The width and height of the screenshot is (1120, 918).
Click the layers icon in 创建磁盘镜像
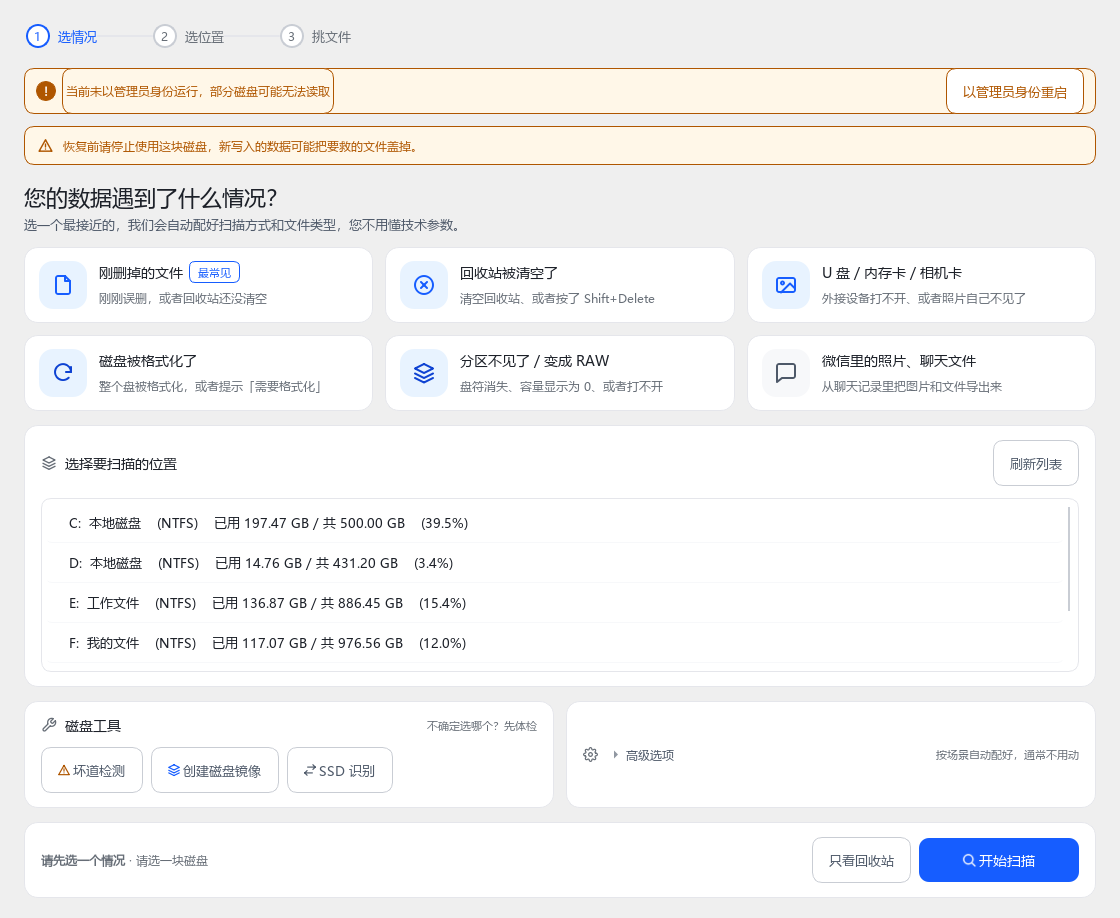click(x=174, y=770)
